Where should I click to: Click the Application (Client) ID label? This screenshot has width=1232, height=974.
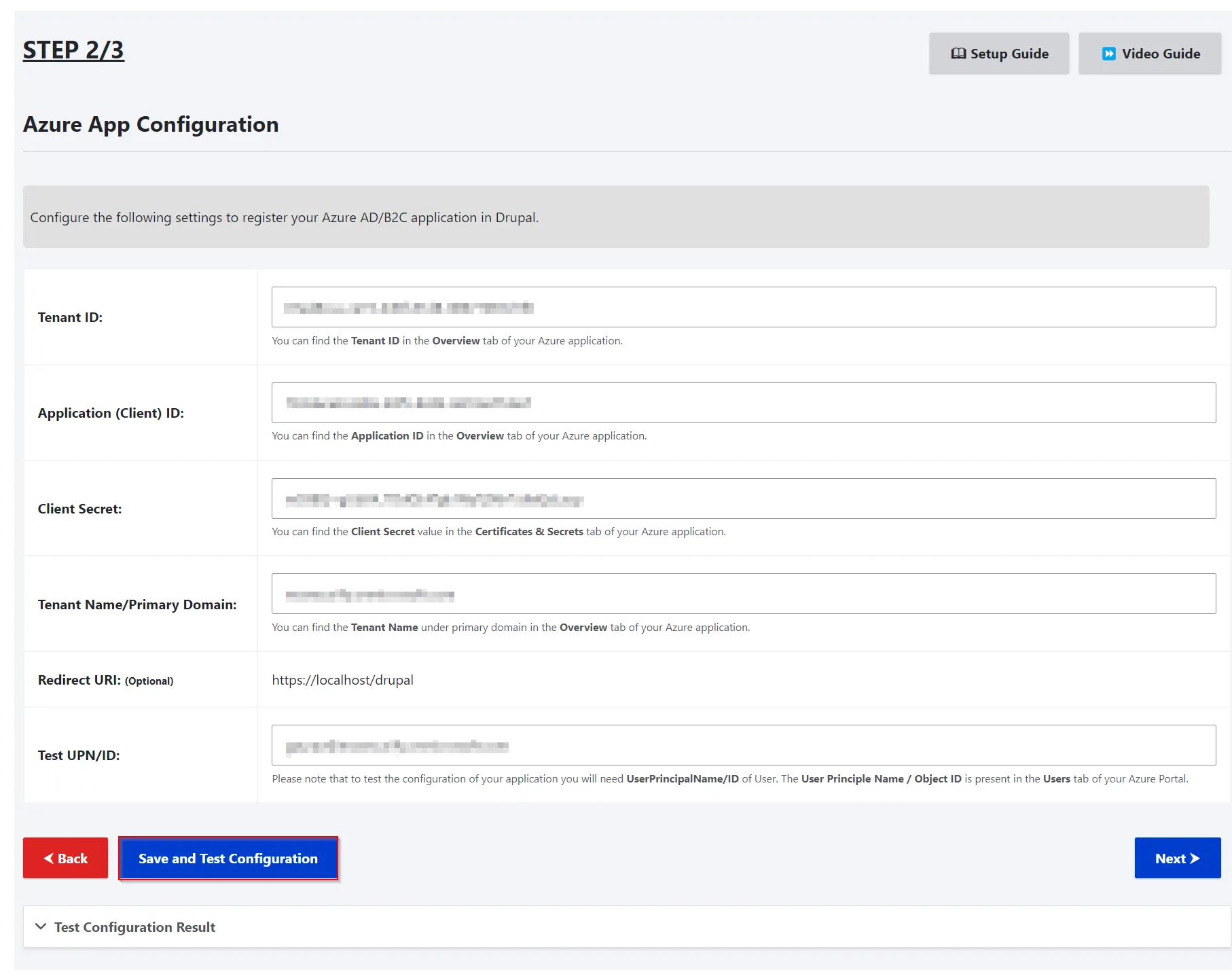pos(111,413)
